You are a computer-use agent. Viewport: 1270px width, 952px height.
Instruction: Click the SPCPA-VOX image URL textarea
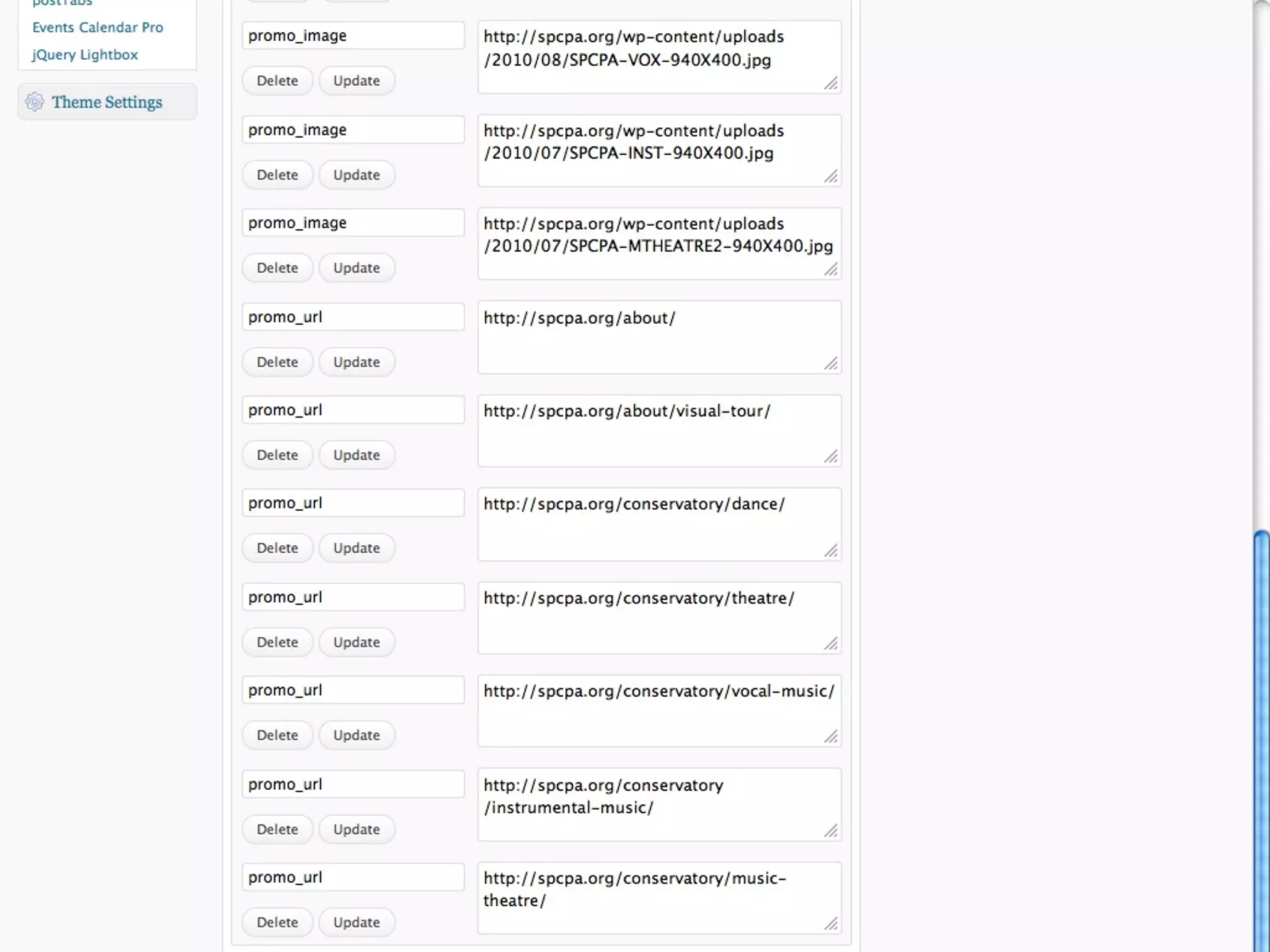(x=659, y=57)
